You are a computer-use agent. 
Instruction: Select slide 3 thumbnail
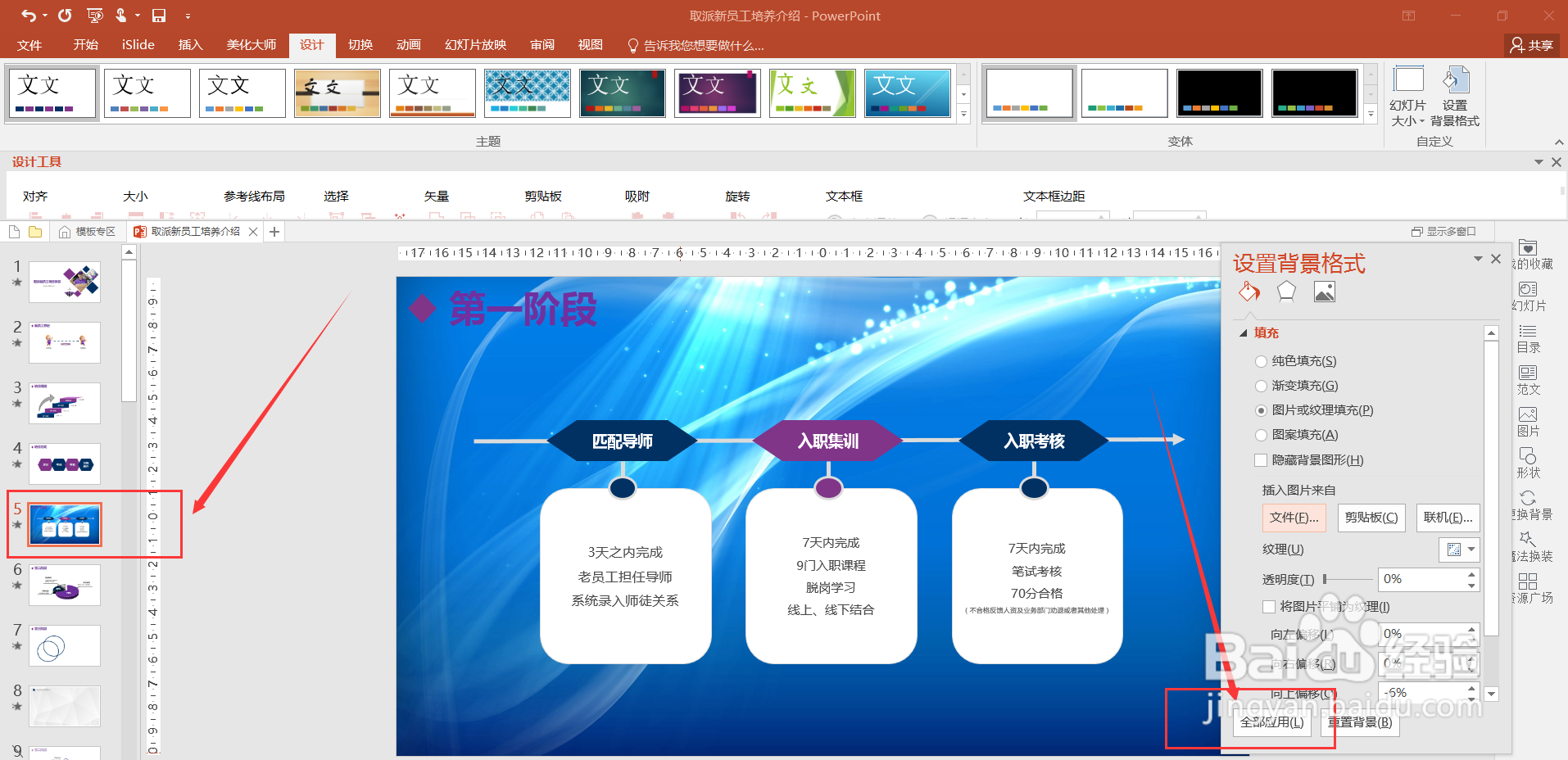pyautogui.click(x=65, y=403)
